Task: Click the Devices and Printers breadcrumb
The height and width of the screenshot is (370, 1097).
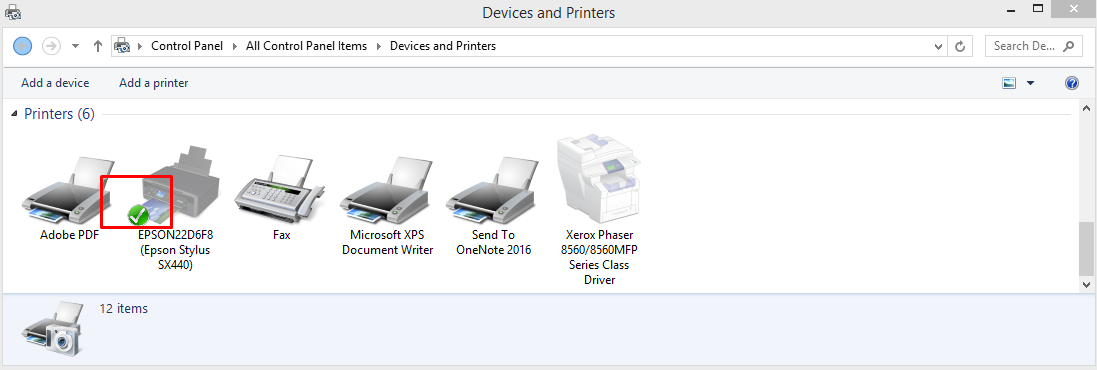Action: coord(443,46)
